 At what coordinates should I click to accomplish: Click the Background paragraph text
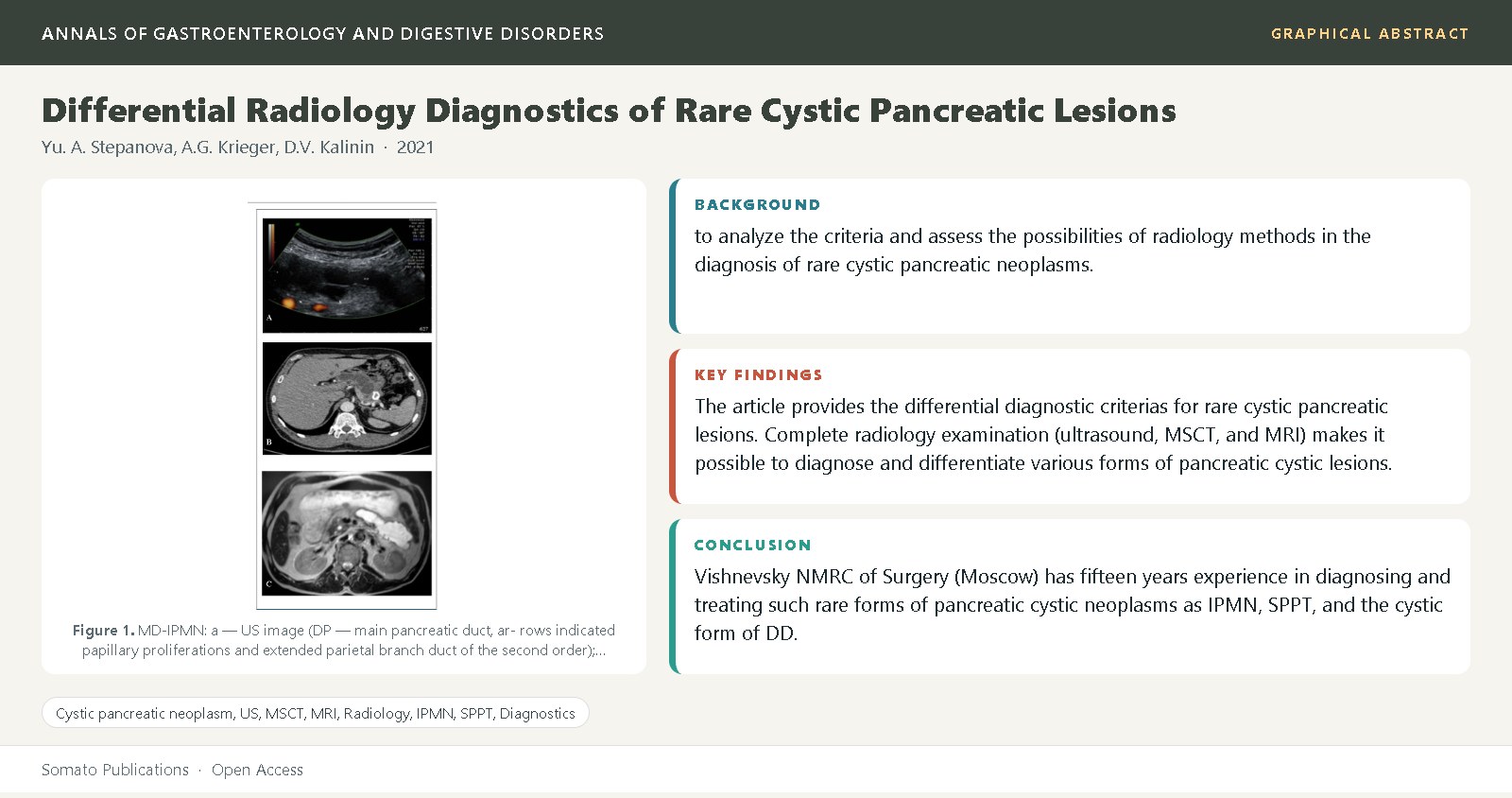click(1032, 251)
